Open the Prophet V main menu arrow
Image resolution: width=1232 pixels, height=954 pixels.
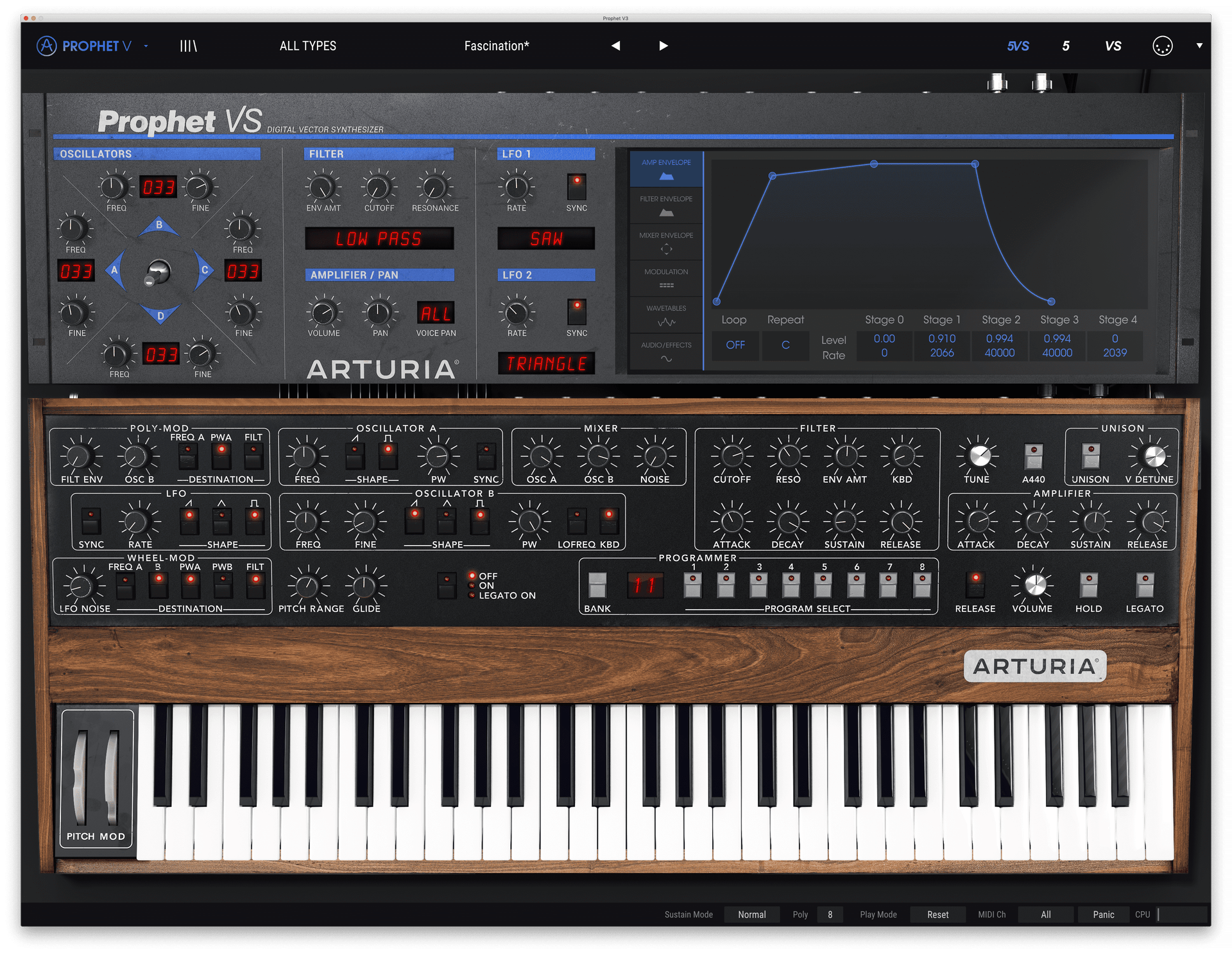(x=146, y=46)
